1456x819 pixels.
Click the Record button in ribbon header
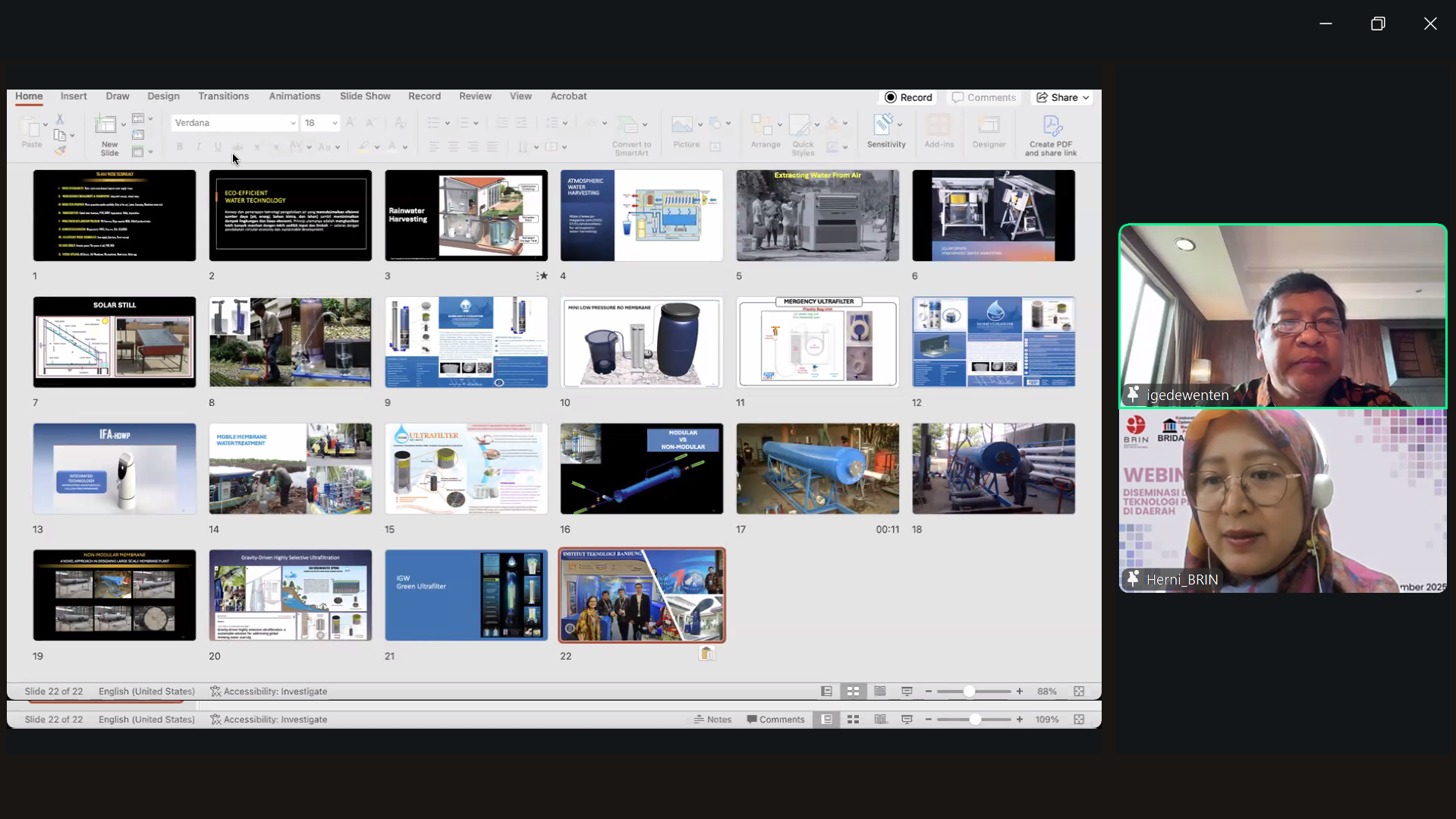[909, 97]
